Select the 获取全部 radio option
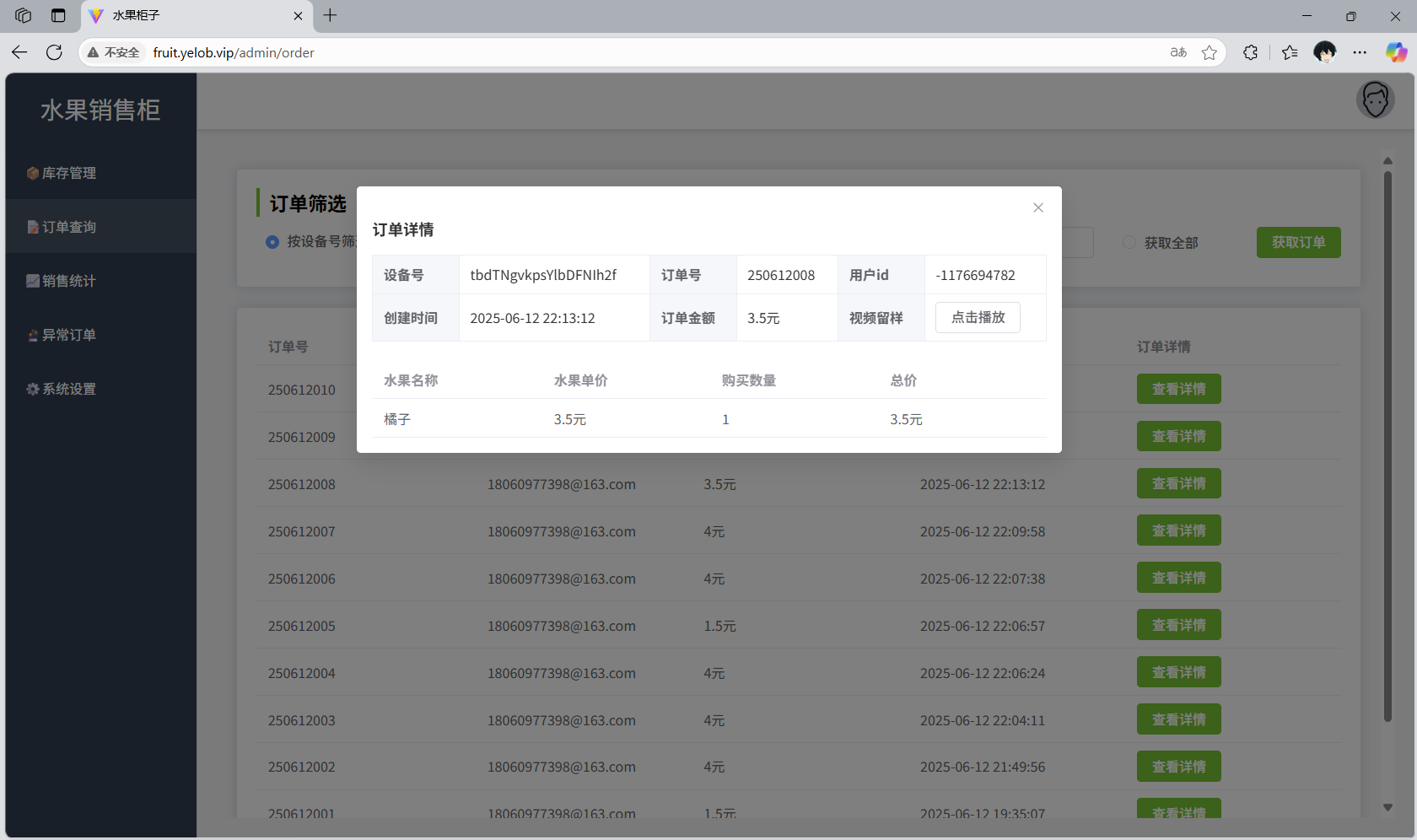The image size is (1417, 840). 1129,243
